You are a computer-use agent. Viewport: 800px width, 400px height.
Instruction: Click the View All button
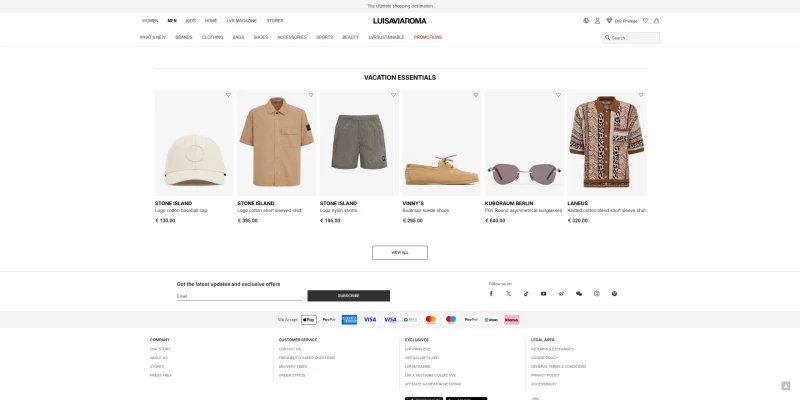coord(400,253)
